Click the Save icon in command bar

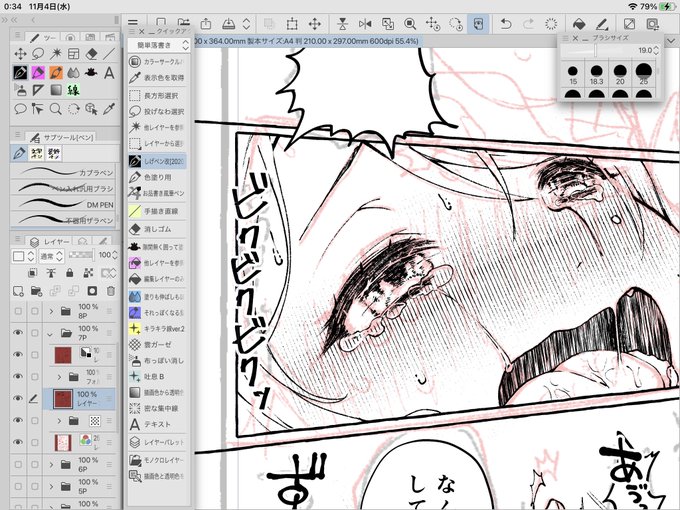coord(229,23)
